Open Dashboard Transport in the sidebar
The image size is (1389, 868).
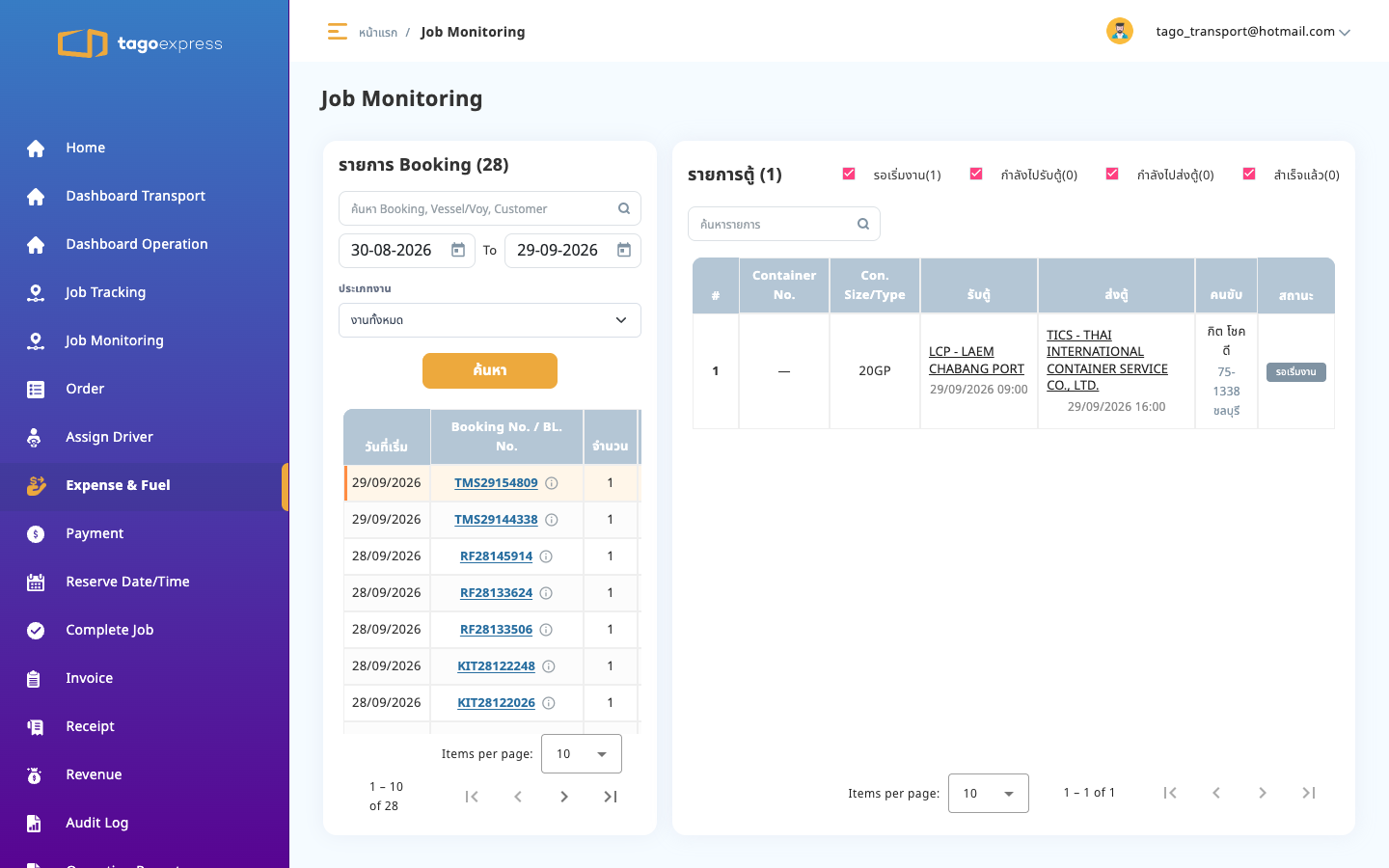(x=136, y=196)
